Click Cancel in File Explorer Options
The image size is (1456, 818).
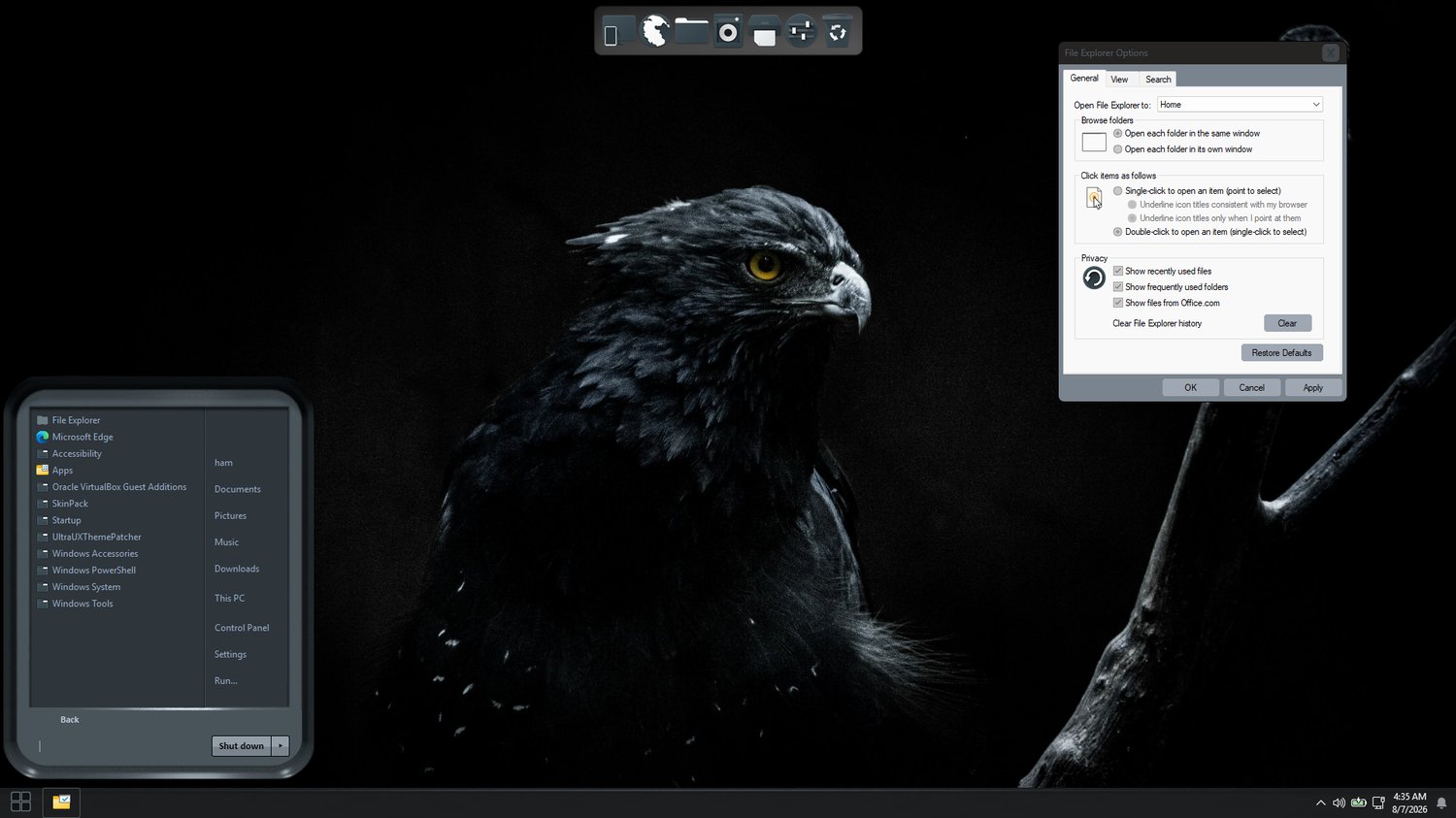click(x=1251, y=387)
